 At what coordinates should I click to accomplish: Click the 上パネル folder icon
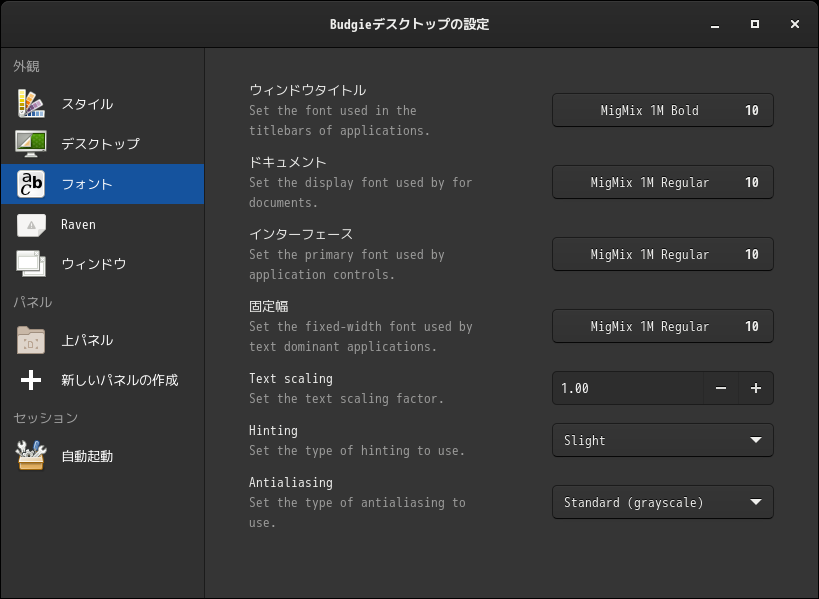click(31, 340)
